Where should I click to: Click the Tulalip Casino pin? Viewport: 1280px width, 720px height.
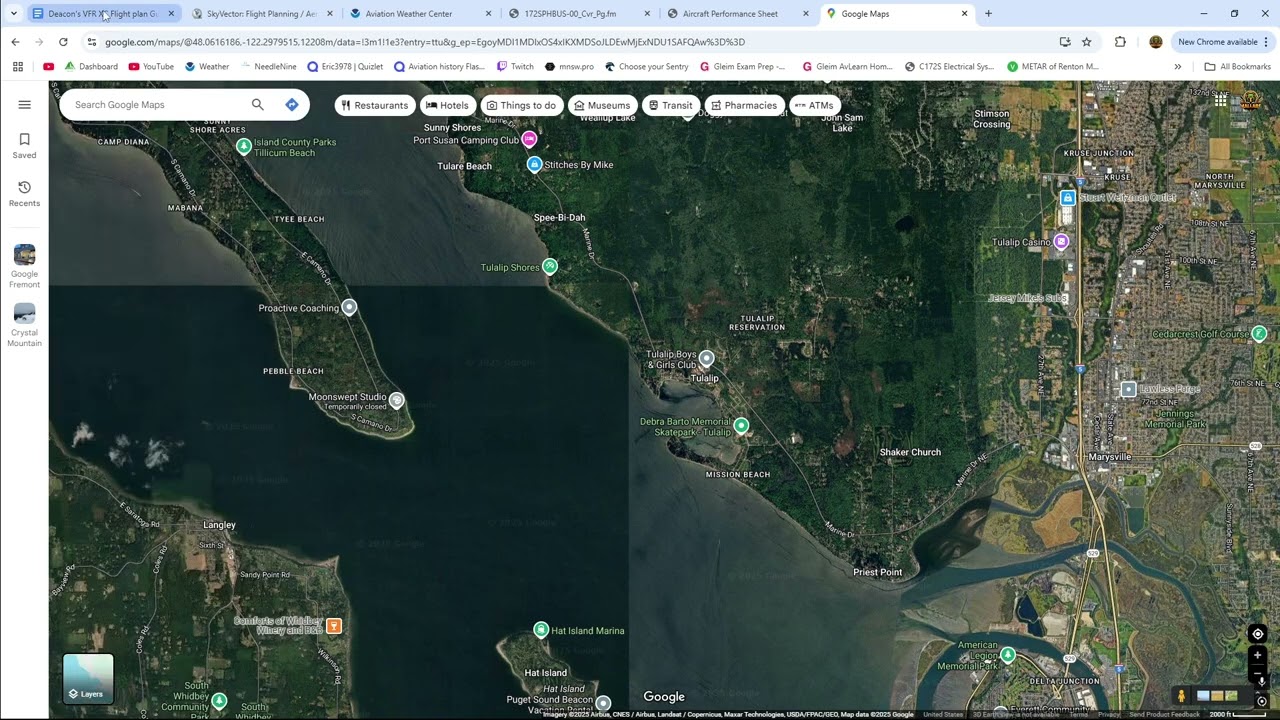1062,241
